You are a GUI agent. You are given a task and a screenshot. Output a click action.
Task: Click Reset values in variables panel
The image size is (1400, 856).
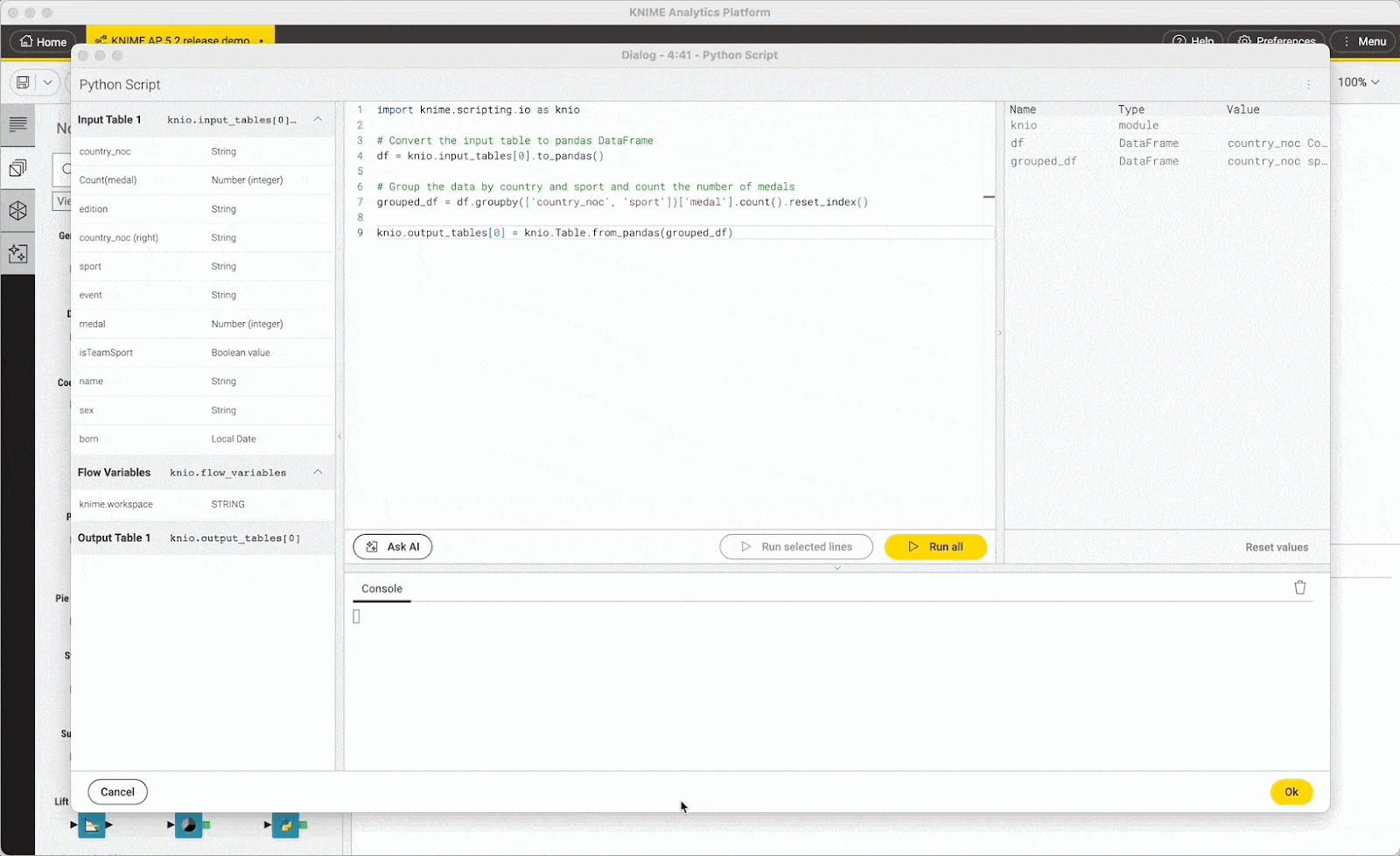(x=1277, y=547)
